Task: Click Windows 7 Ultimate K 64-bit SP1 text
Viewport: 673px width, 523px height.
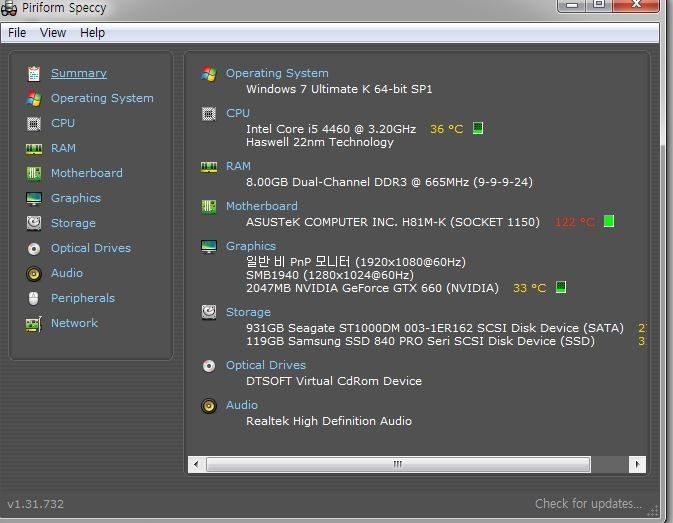Action: click(339, 89)
